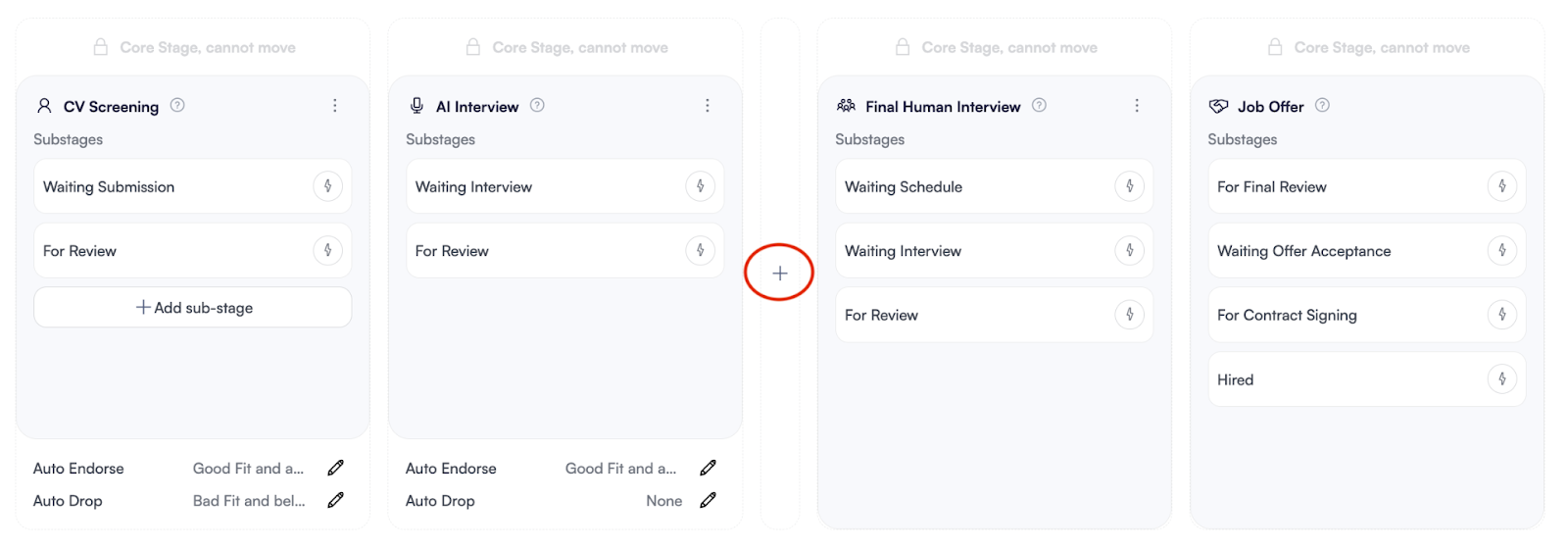Edit CV Screening Auto Endorse setting
Screen dimensions: 1568x551
coord(335,469)
